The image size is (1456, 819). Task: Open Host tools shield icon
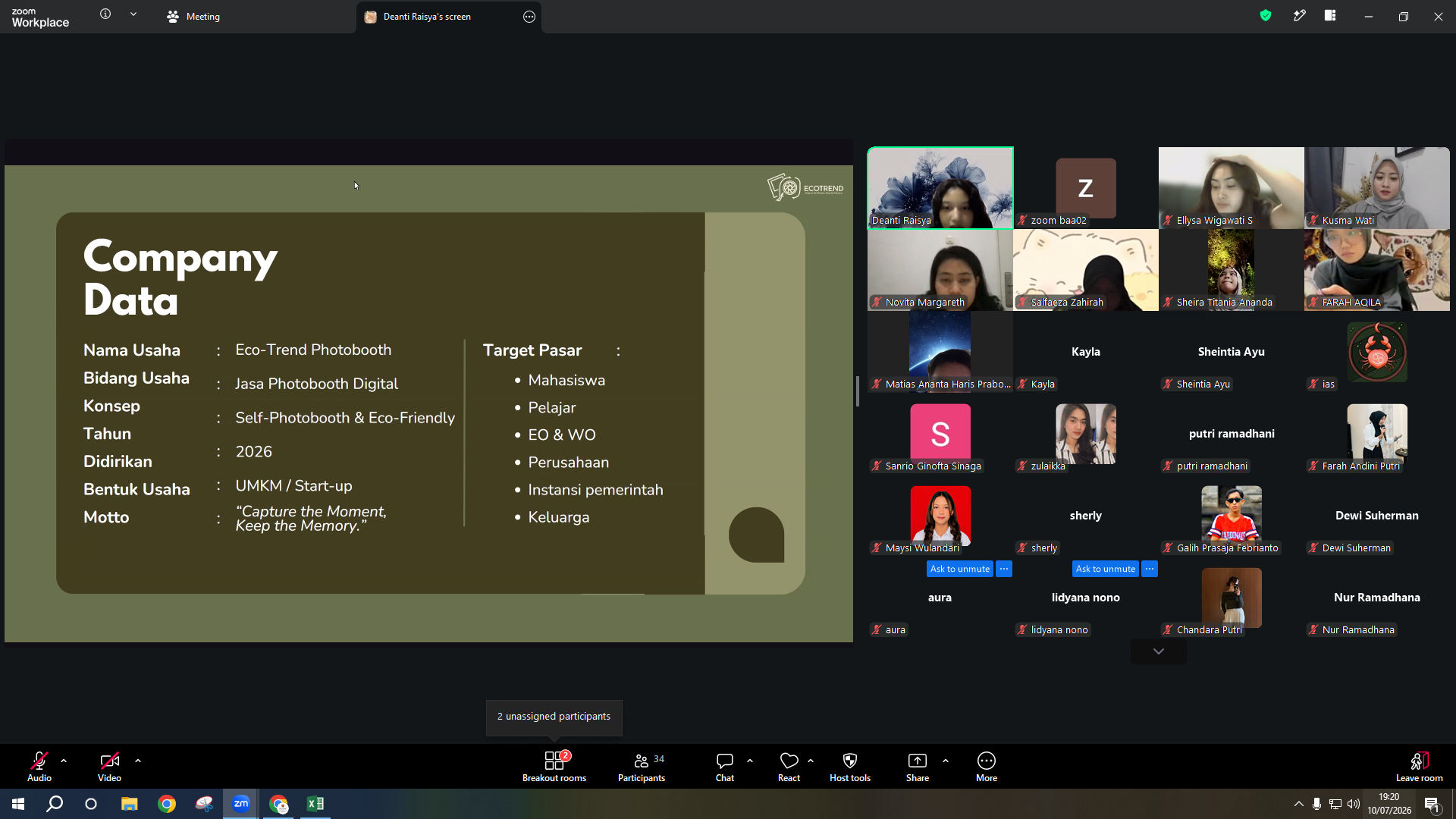850,766
